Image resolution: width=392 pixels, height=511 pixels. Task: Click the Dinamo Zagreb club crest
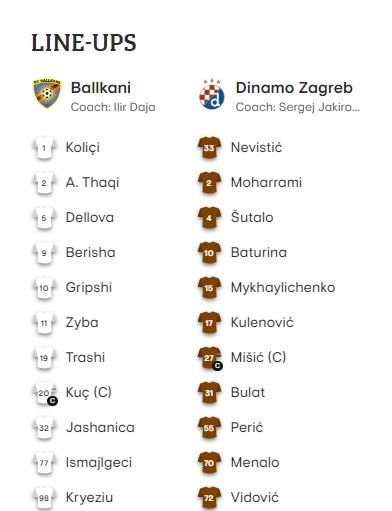click(x=212, y=94)
